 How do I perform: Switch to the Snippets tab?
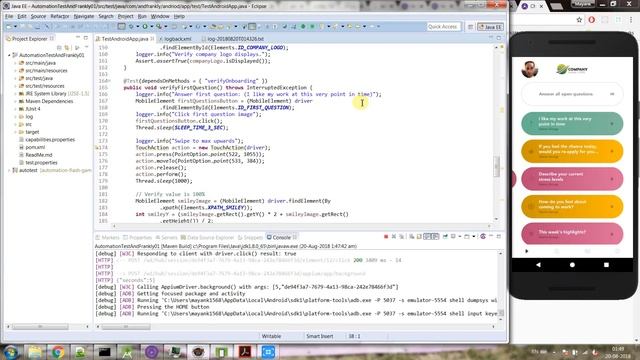[x=251, y=237]
